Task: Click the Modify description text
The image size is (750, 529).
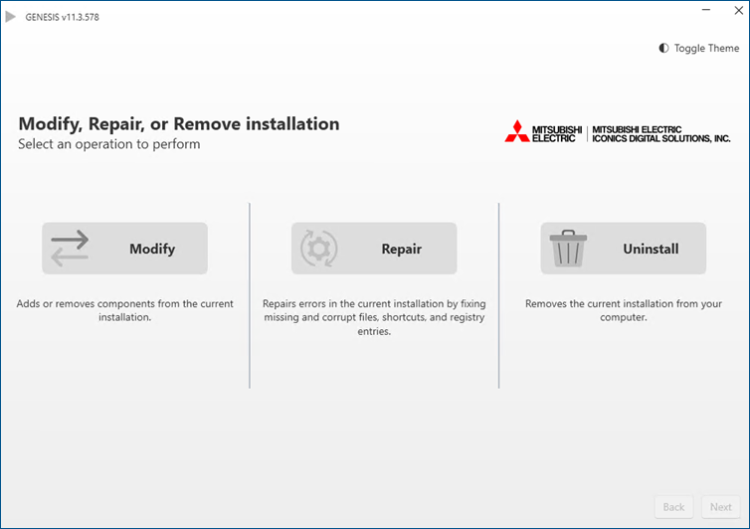Action: (125, 310)
